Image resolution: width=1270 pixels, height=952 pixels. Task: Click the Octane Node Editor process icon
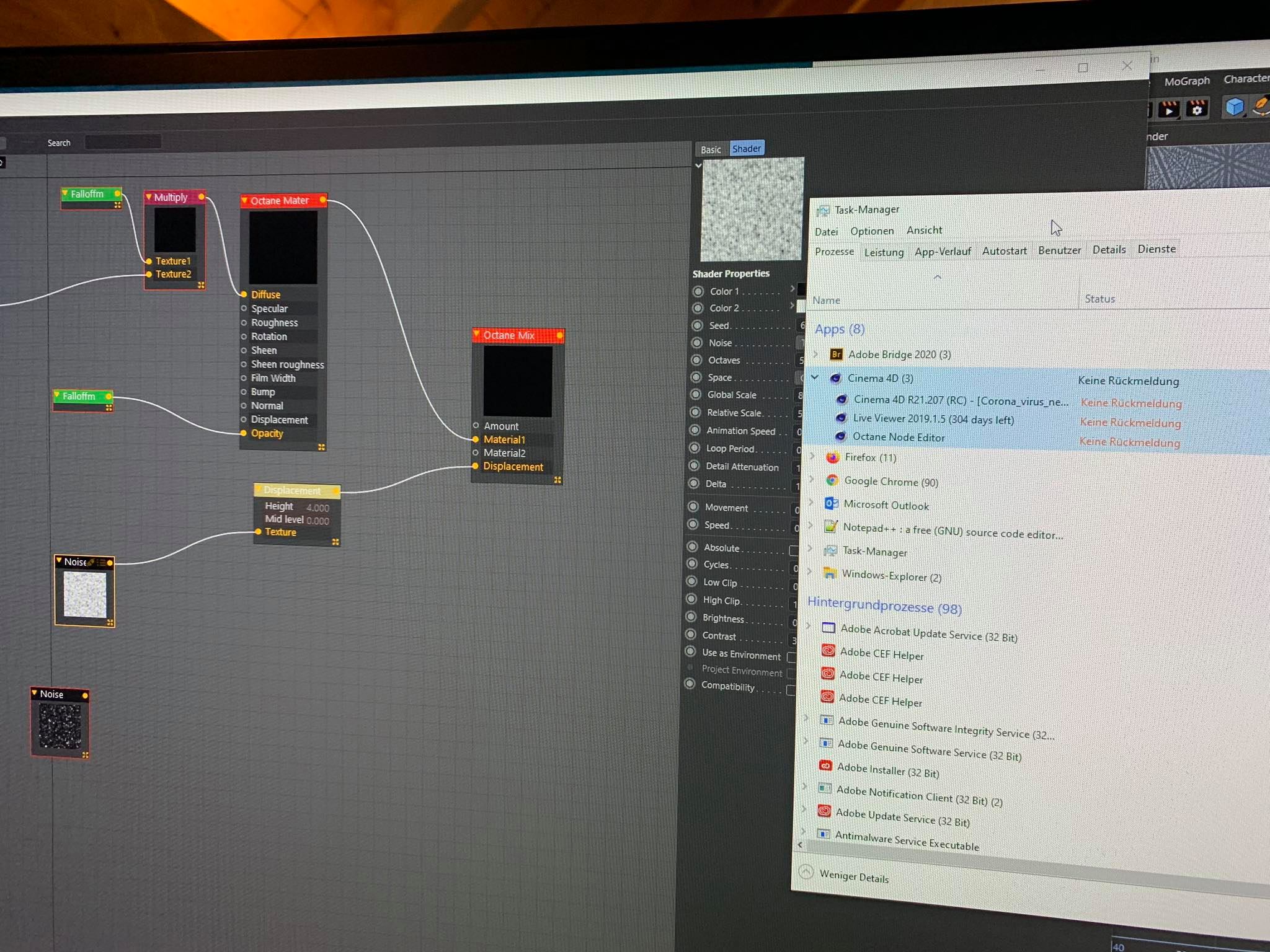coord(840,436)
